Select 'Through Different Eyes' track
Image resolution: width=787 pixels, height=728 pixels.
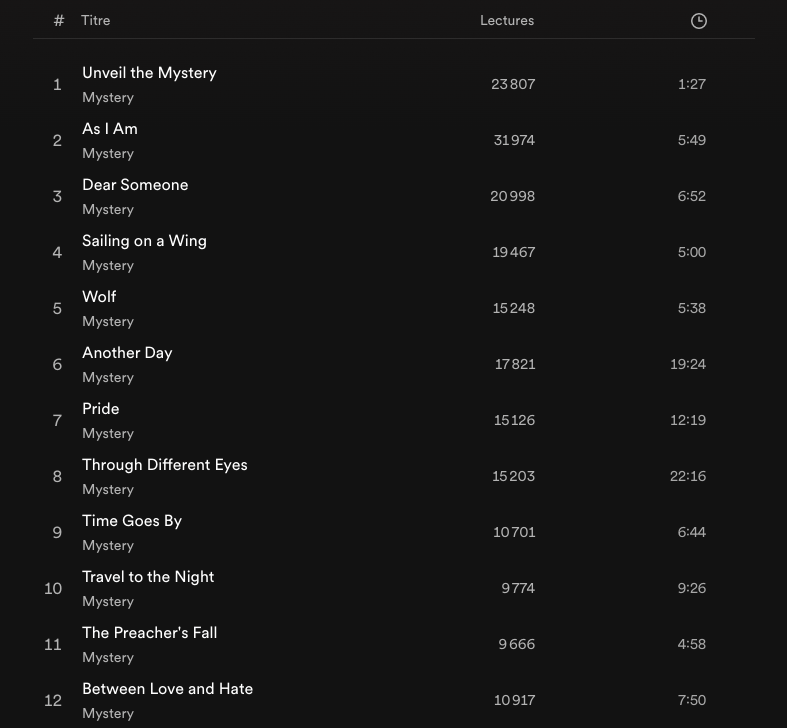[x=165, y=465]
